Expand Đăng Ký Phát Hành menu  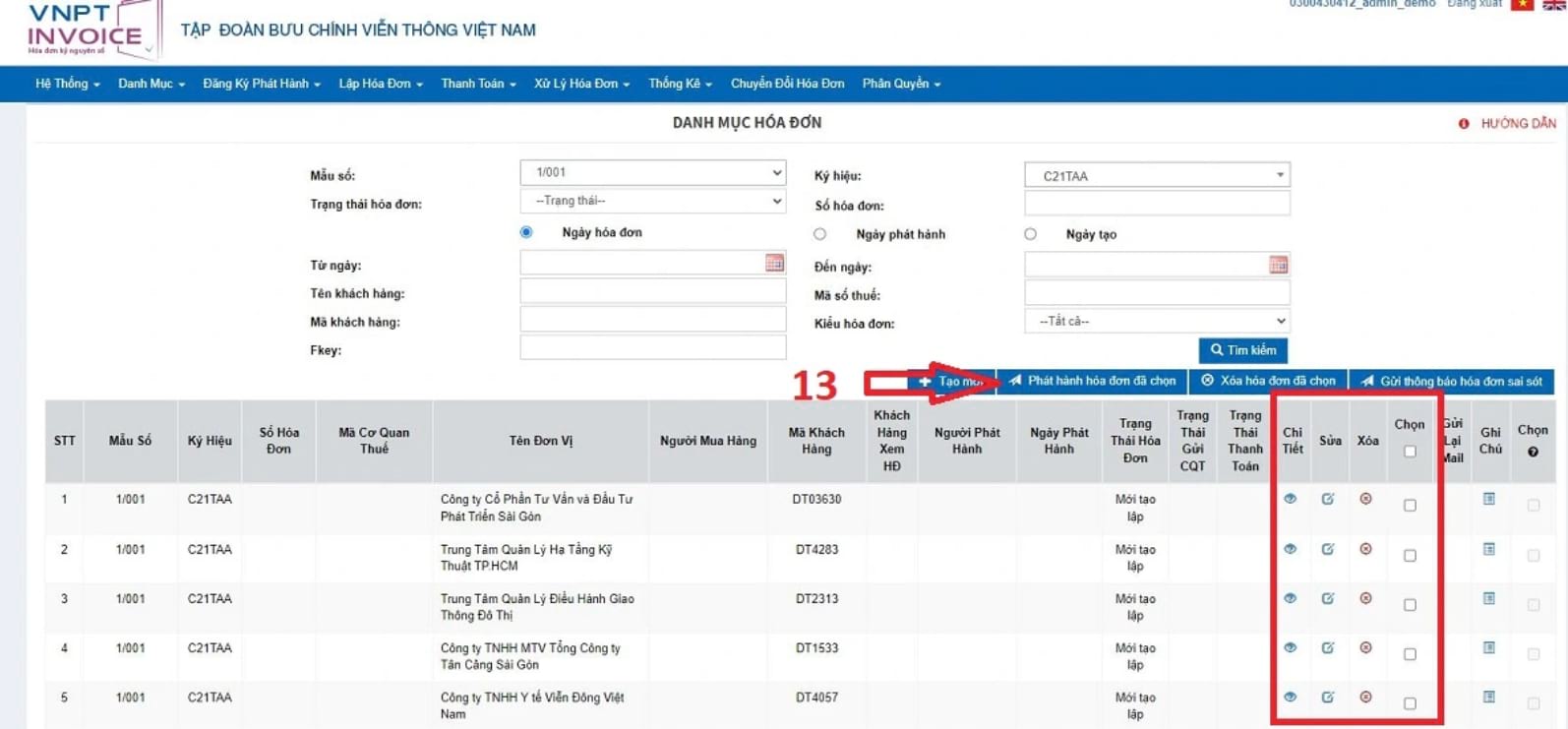point(262,84)
